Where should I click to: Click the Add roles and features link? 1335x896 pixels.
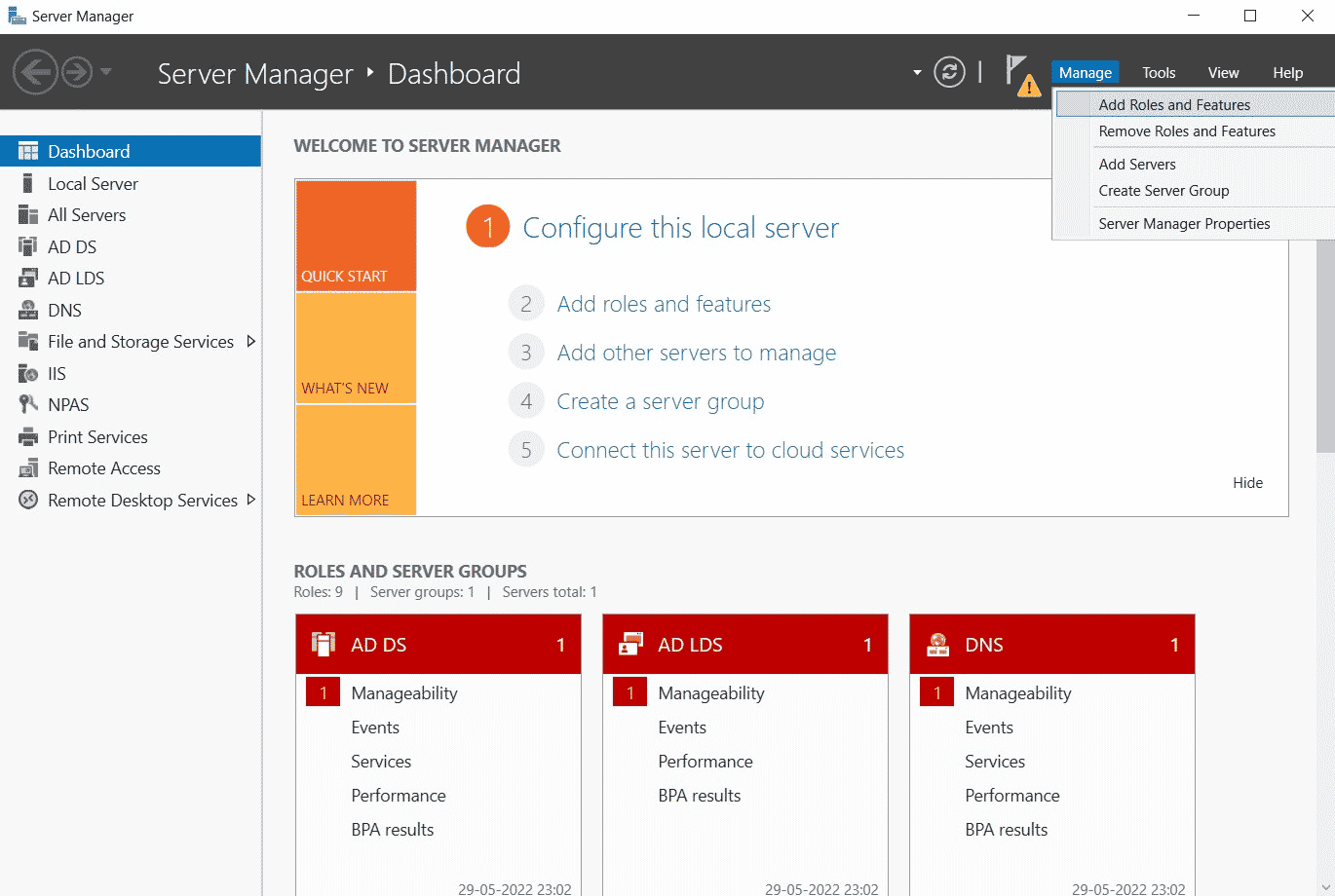pos(664,304)
